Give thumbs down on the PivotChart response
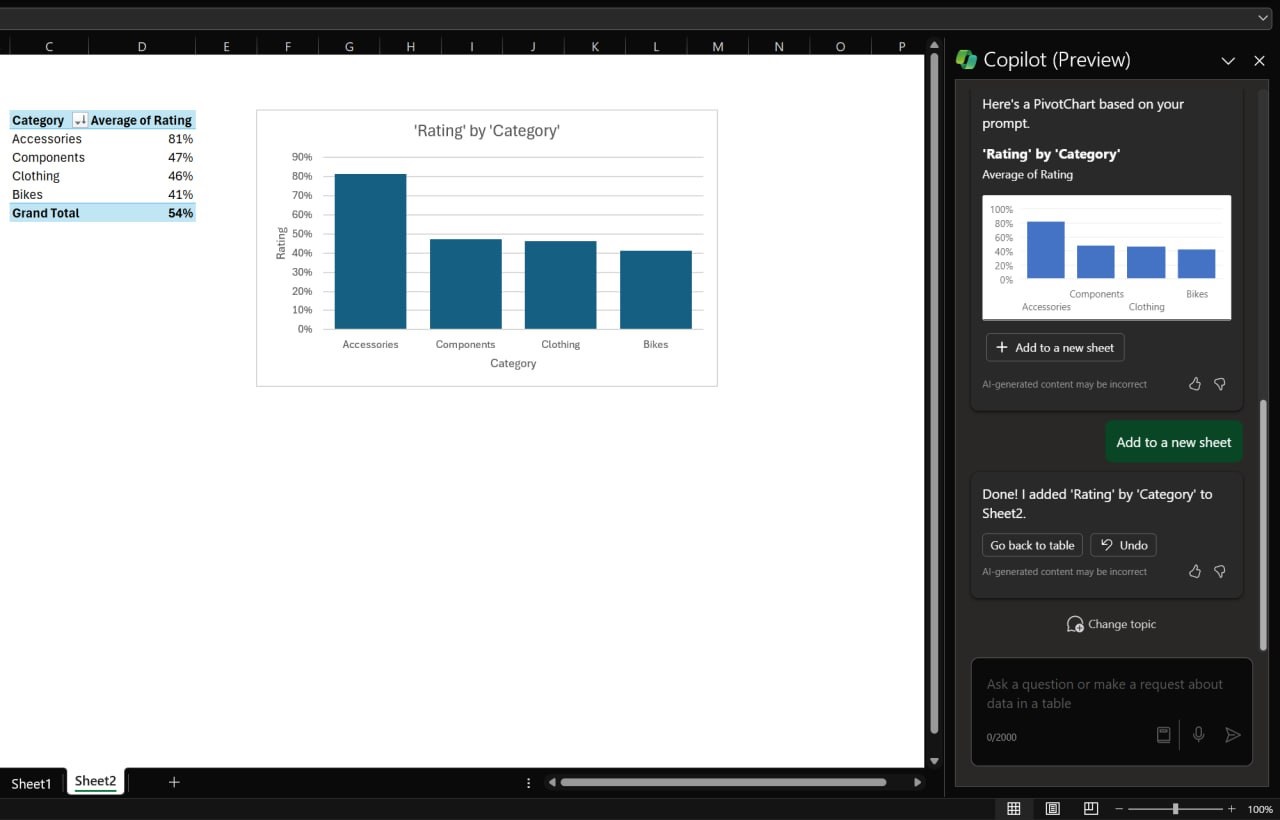 pyautogui.click(x=1219, y=383)
